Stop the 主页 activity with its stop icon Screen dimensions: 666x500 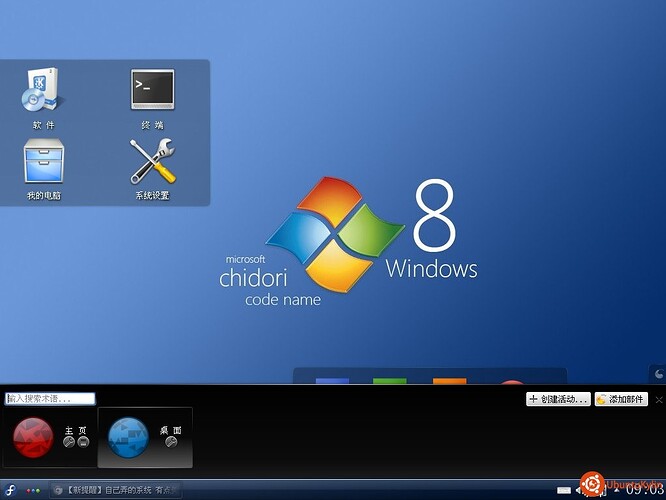83,442
